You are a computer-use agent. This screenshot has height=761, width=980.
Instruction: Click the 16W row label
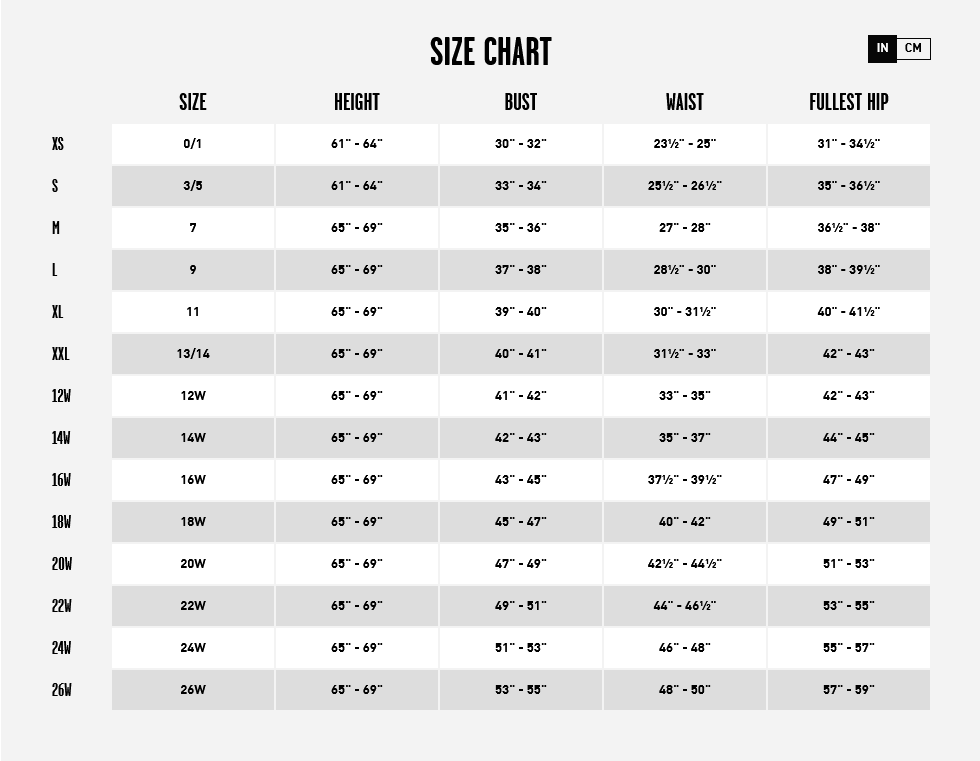point(61,480)
